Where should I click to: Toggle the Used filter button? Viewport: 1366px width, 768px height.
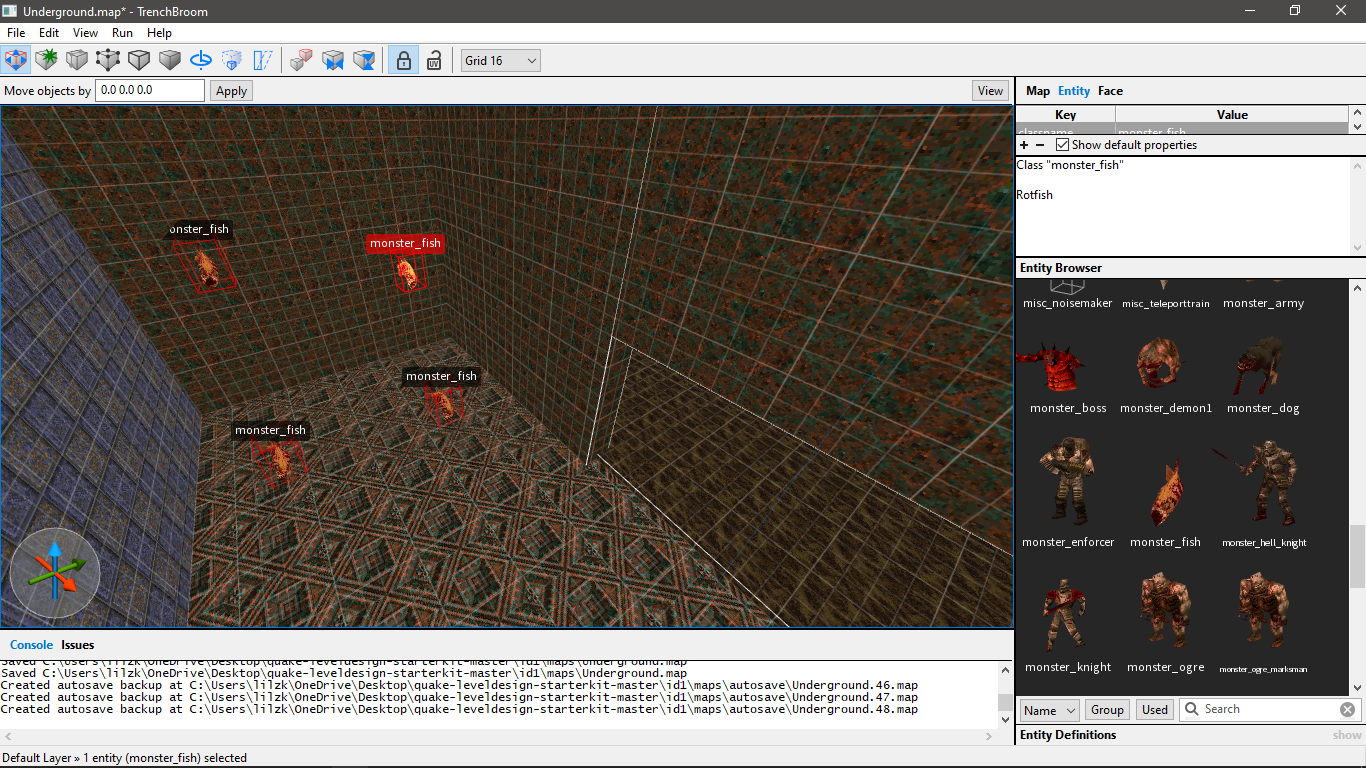[x=1155, y=710]
